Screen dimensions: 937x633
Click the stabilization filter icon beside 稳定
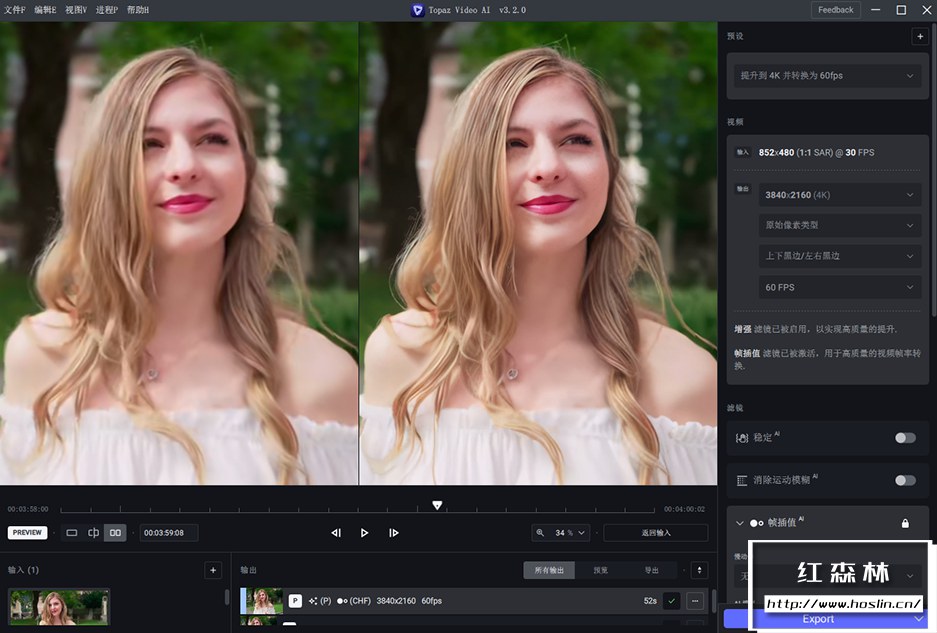click(x=742, y=437)
